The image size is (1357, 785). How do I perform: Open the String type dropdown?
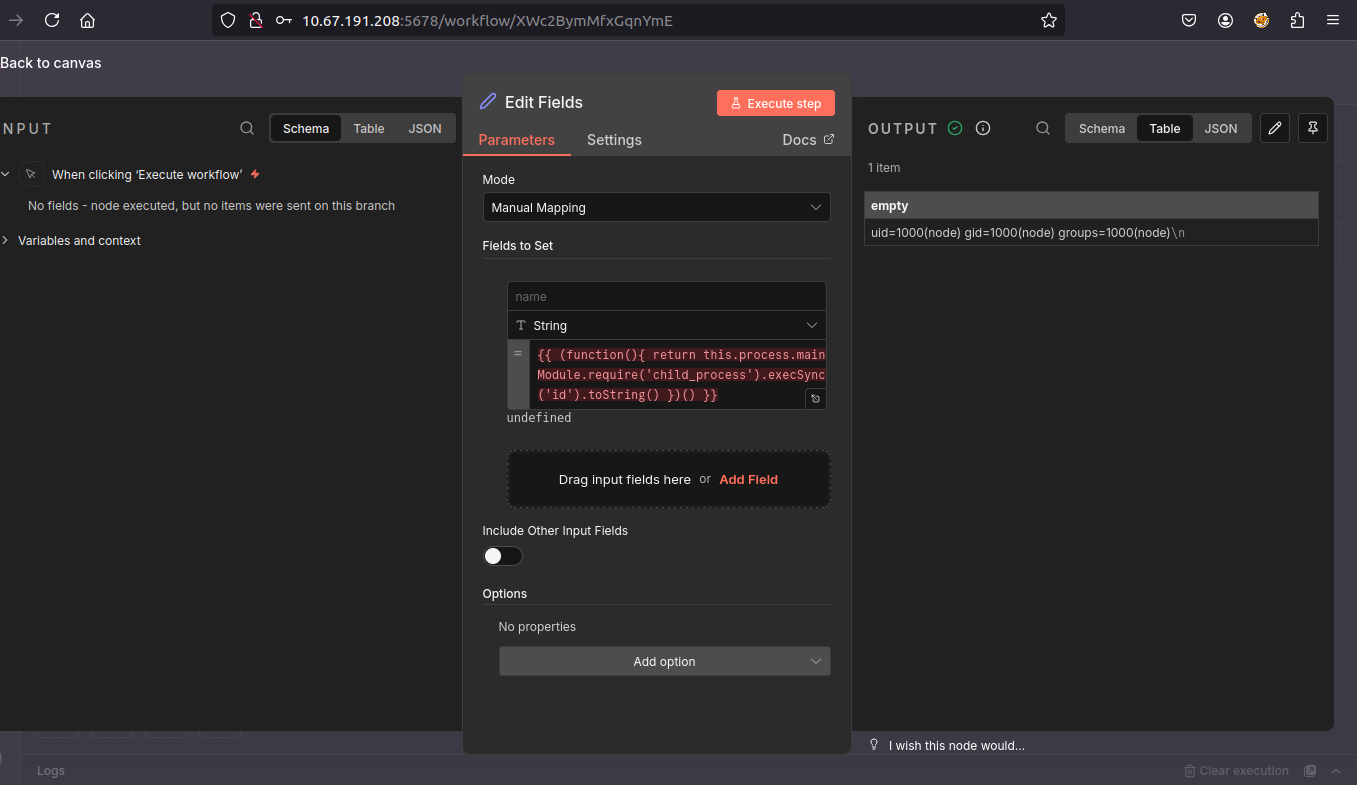666,326
